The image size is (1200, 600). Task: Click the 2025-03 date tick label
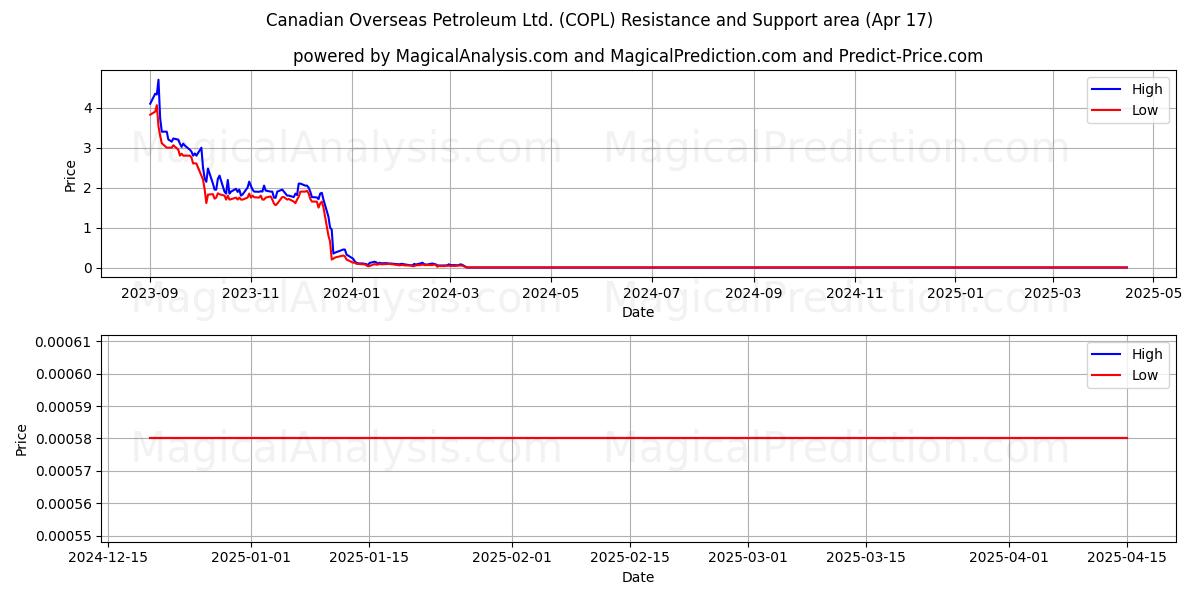point(1054,292)
